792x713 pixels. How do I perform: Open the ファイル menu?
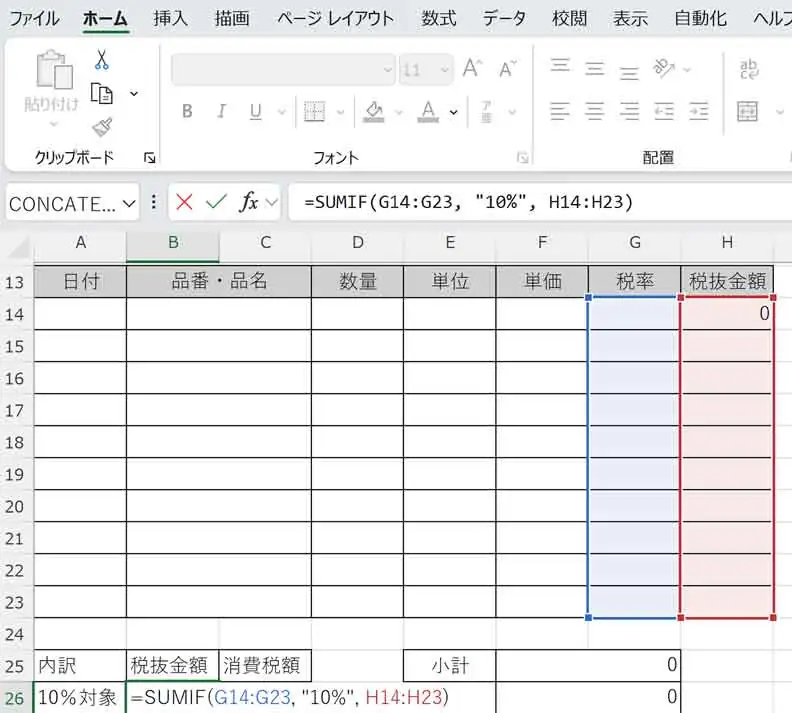[34, 19]
